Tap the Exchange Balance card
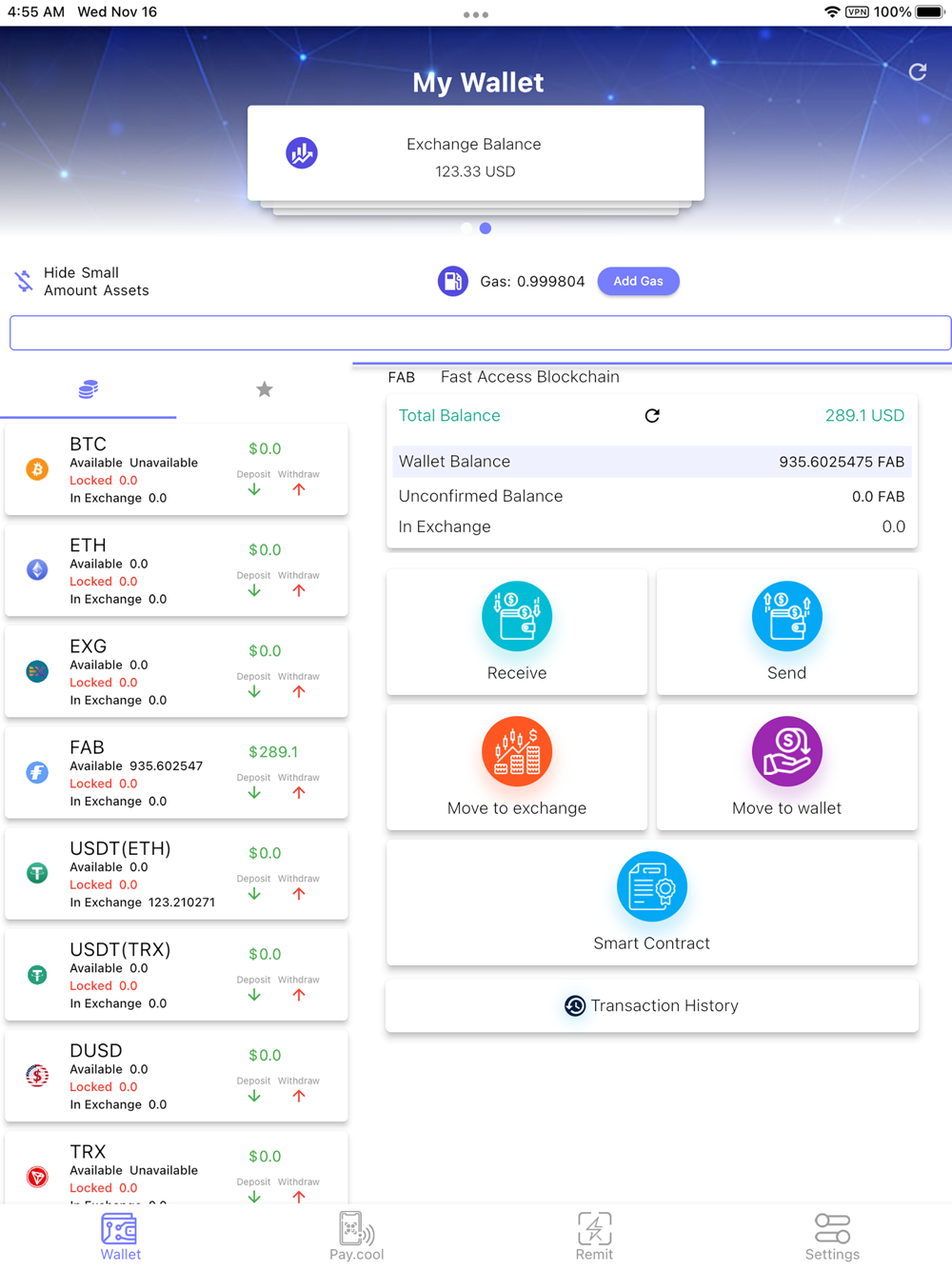Image resolution: width=952 pixels, height=1270 pixels. click(476, 153)
